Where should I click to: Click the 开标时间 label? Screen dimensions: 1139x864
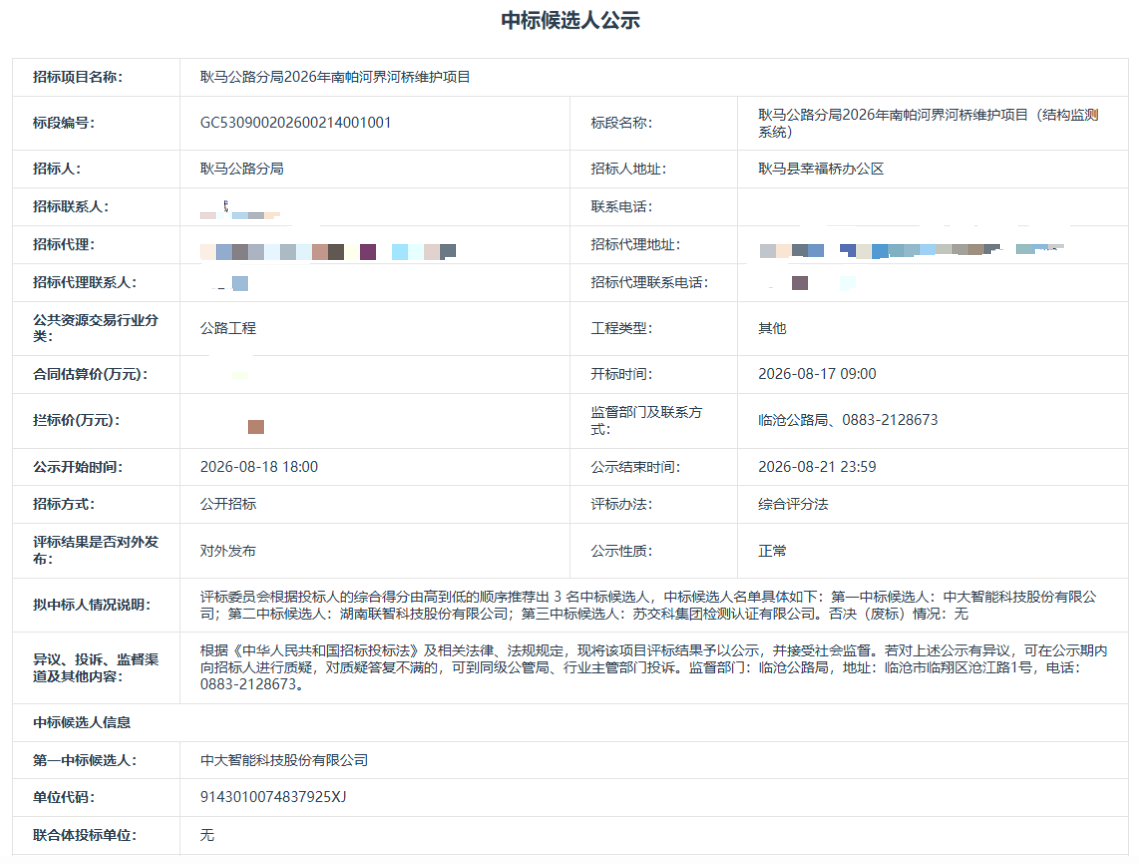tap(622, 374)
